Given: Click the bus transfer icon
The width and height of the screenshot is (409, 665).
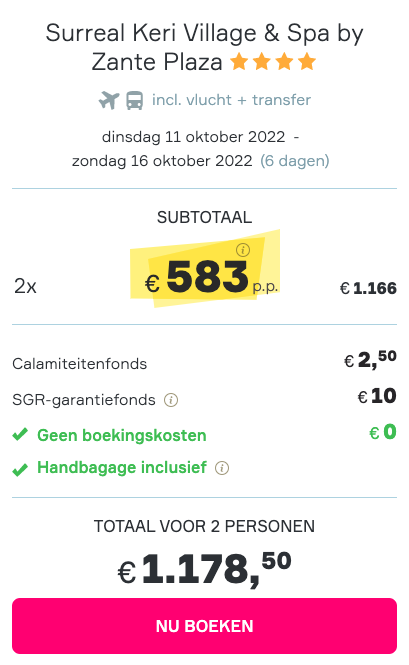Looking at the screenshot, I should pyautogui.click(x=134, y=101).
